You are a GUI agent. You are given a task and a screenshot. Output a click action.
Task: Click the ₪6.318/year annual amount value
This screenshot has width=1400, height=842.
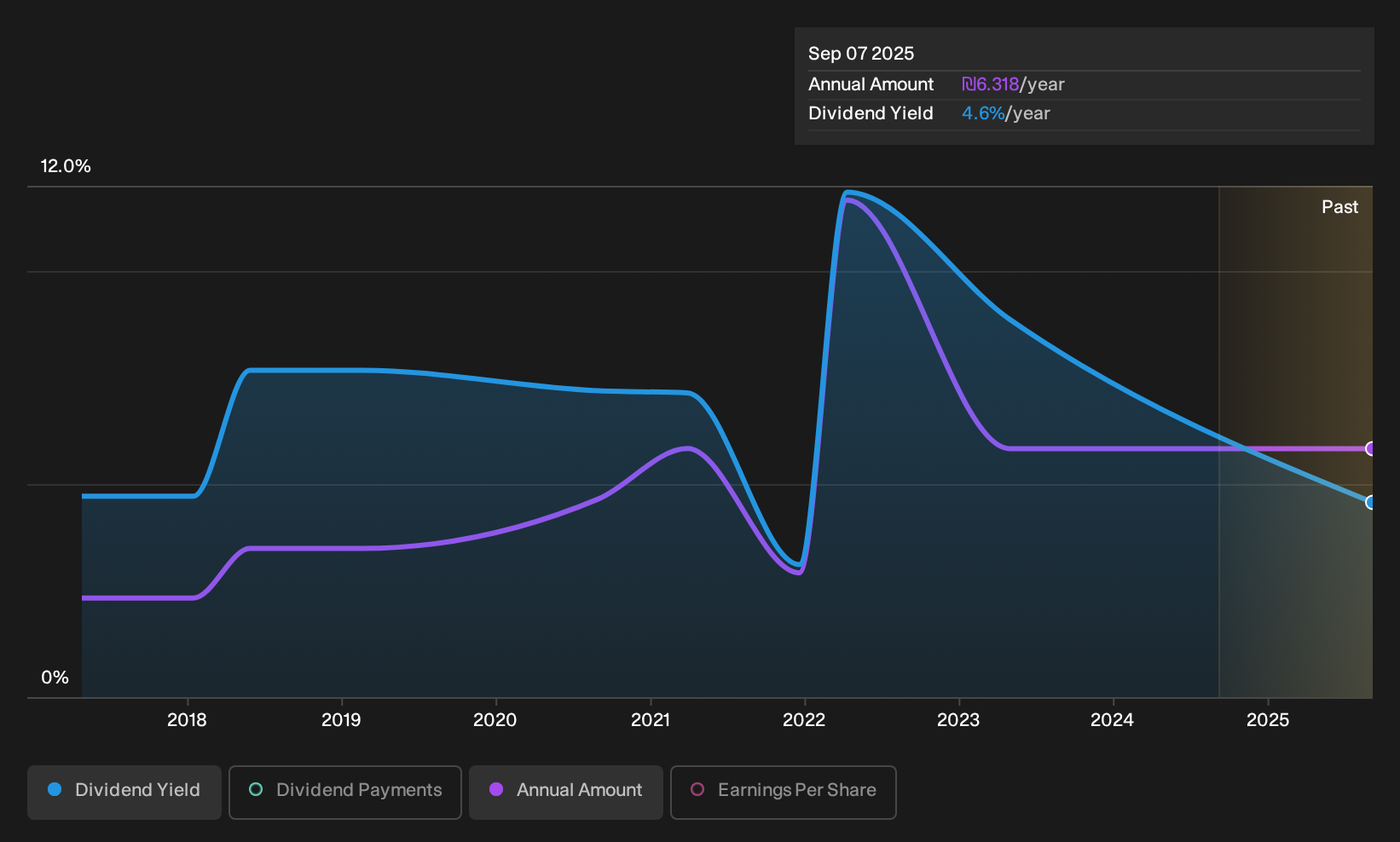[1013, 84]
